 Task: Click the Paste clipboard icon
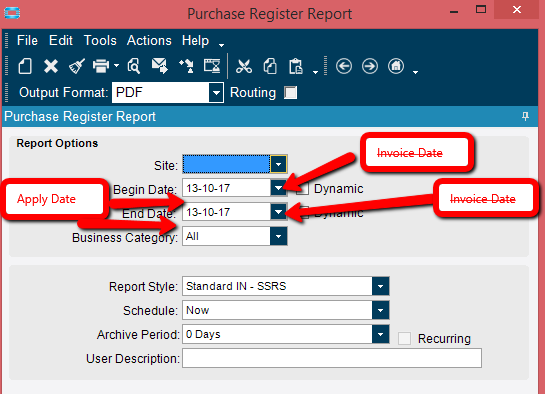296,66
